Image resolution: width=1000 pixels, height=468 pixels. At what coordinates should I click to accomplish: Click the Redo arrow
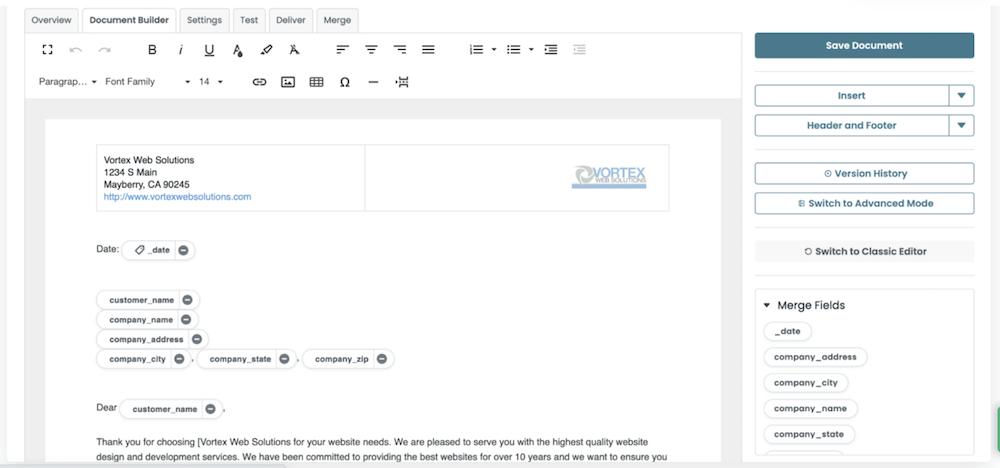[x=104, y=50]
